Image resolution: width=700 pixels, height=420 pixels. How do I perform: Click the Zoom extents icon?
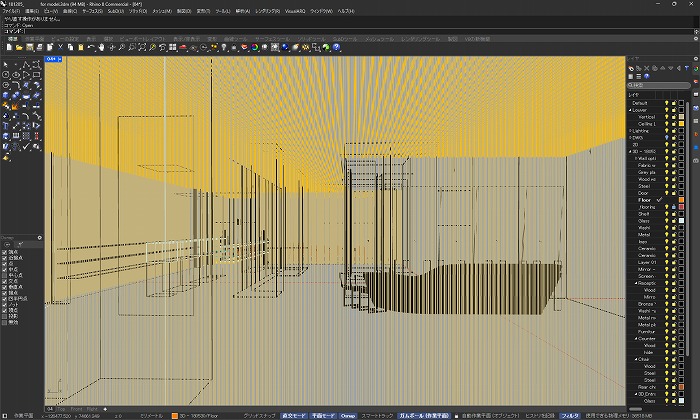(x=142, y=47)
